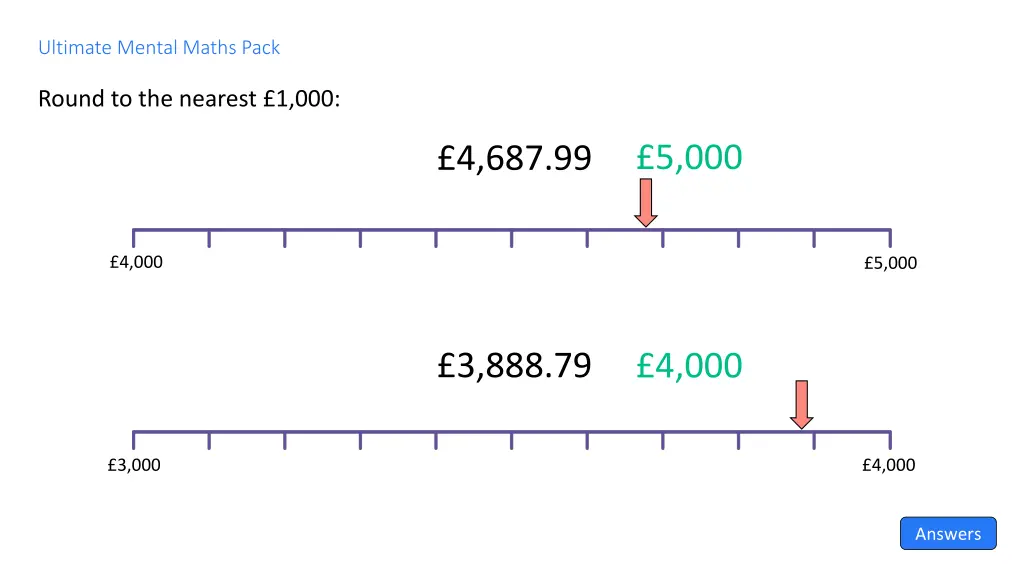
Task: Click the rightmost tick of the top number line
Action: [890, 237]
